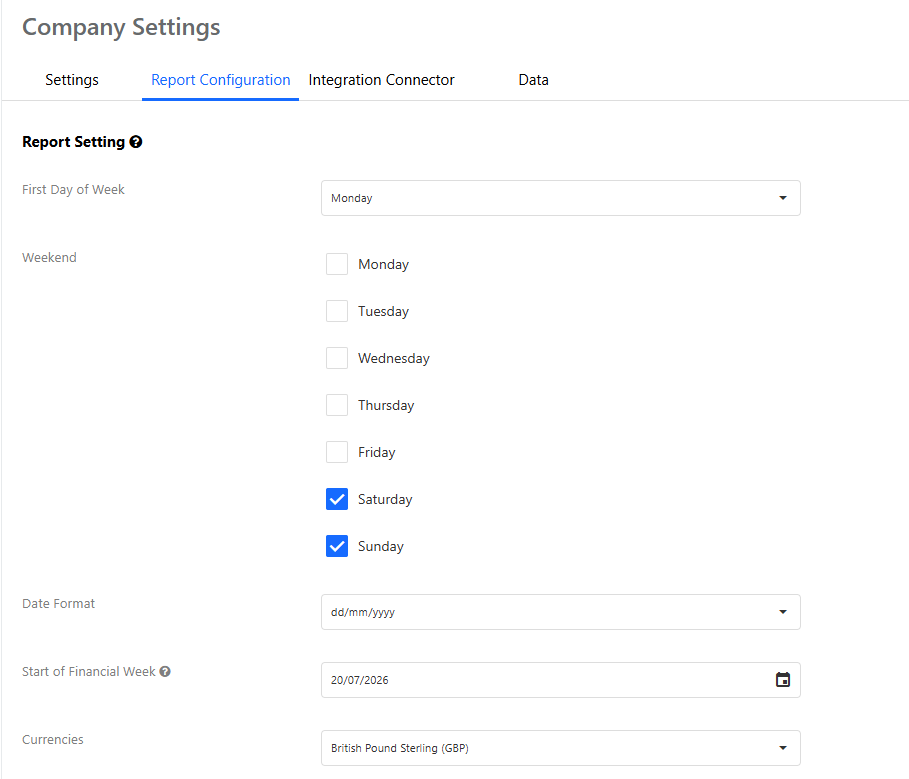909x779 pixels.
Task: Uncheck the Sunday weekend checkbox
Action: point(337,546)
